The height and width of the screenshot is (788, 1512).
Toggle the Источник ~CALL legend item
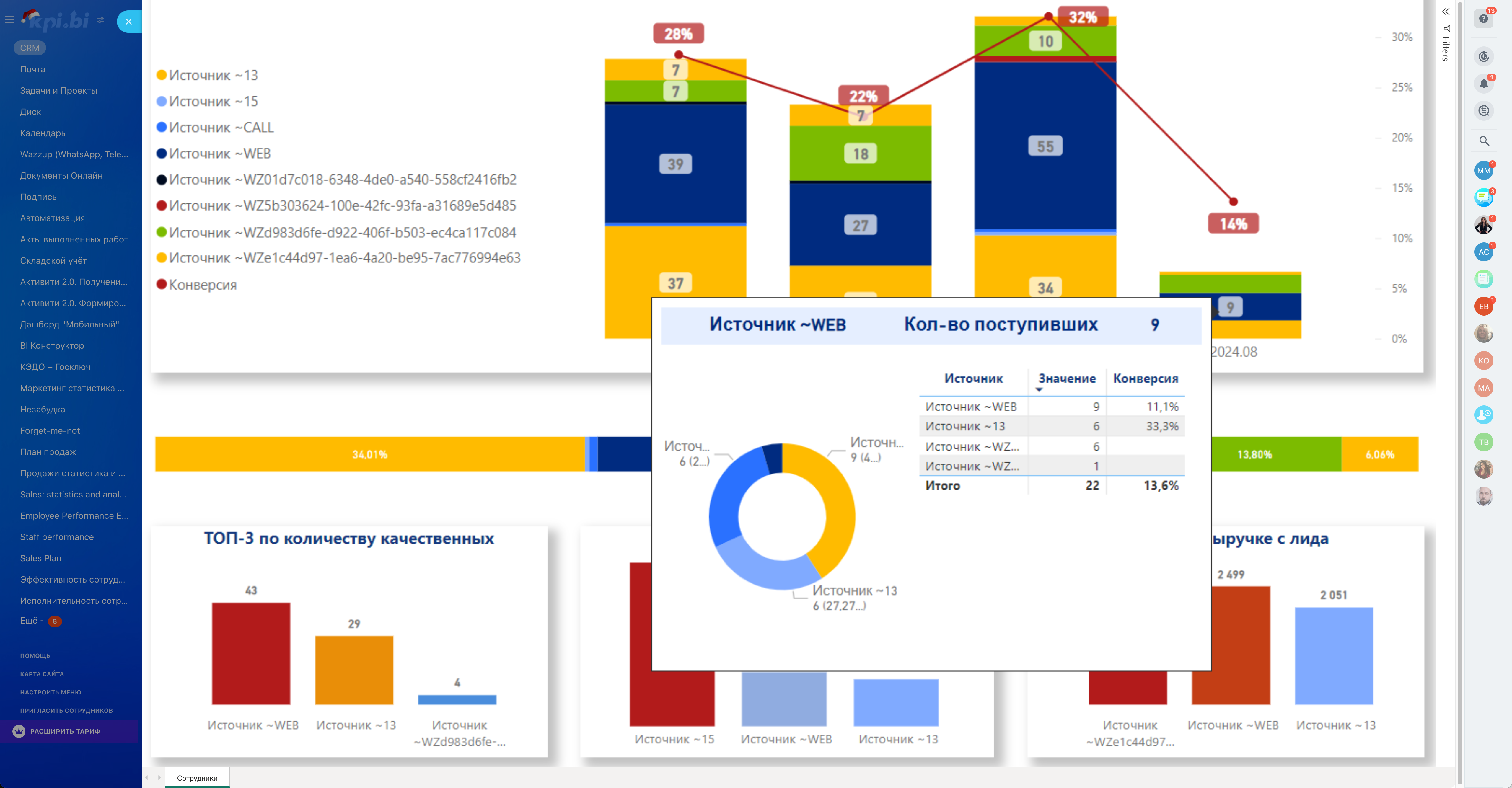coord(221,127)
